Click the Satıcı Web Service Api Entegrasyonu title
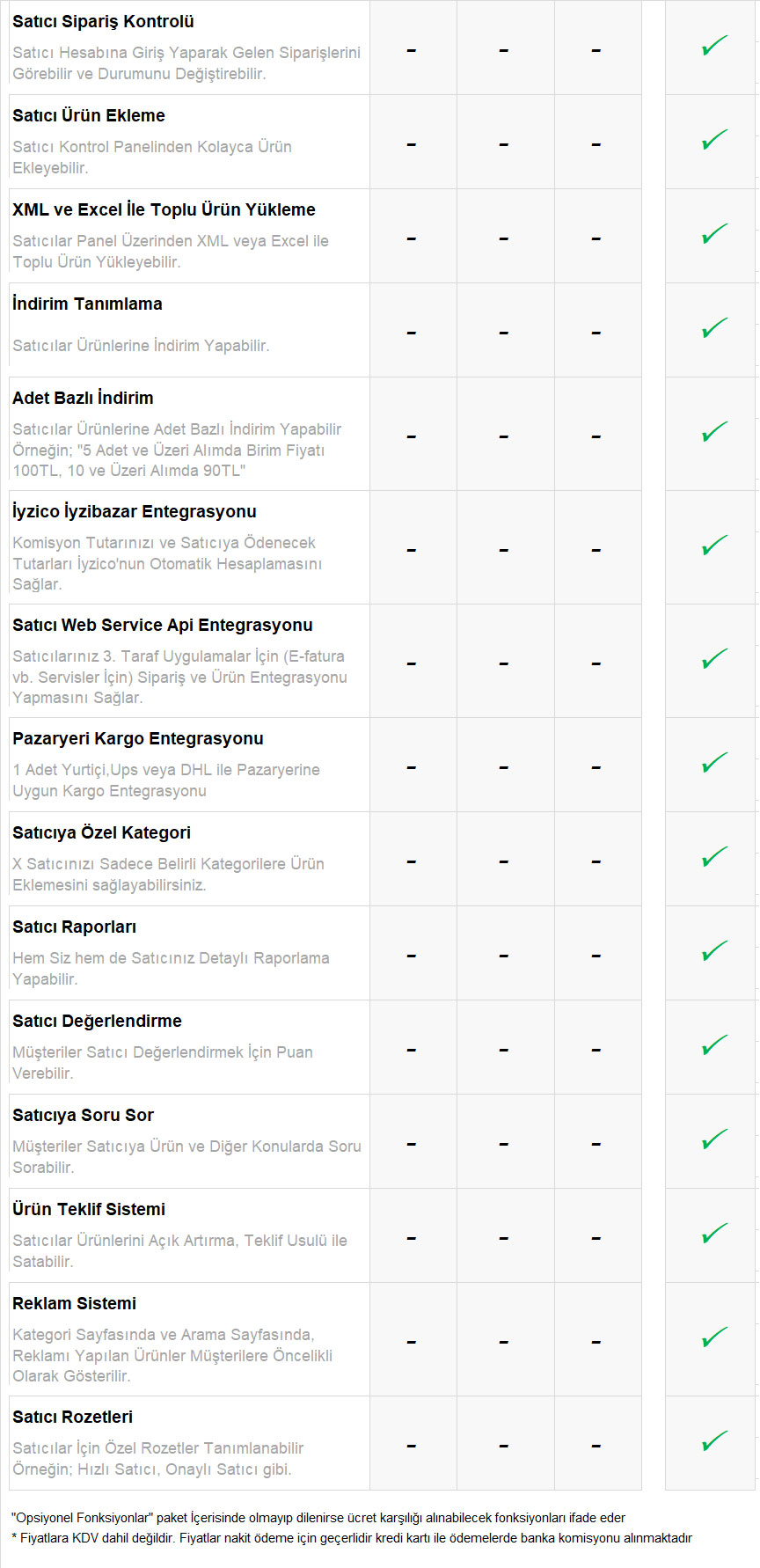Image resolution: width=760 pixels, height=1568 pixels. point(163,625)
